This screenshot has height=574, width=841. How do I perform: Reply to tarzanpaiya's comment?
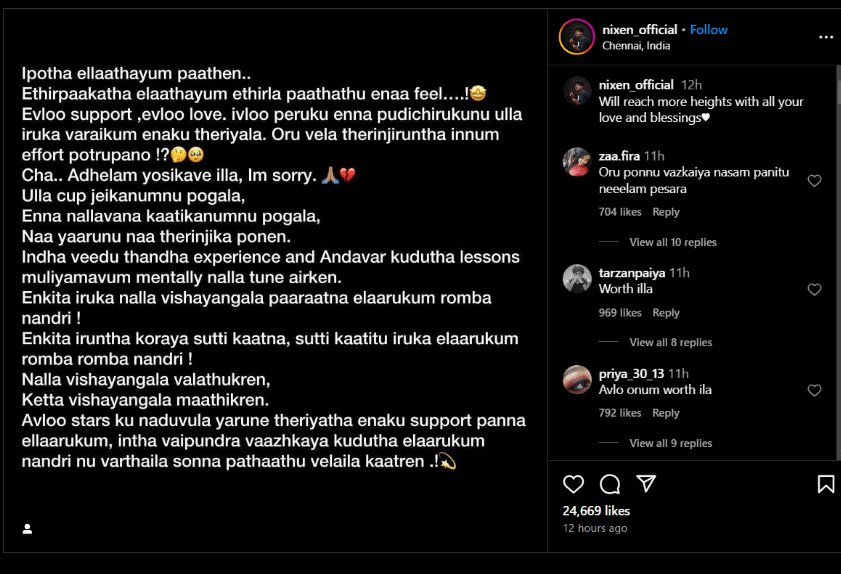pos(666,313)
